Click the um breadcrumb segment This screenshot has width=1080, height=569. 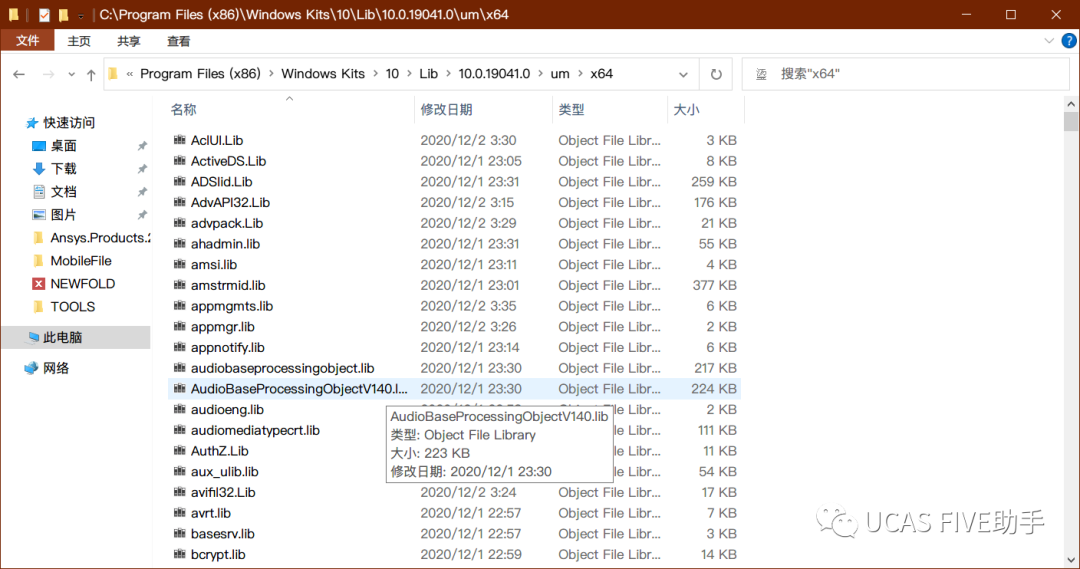point(560,74)
